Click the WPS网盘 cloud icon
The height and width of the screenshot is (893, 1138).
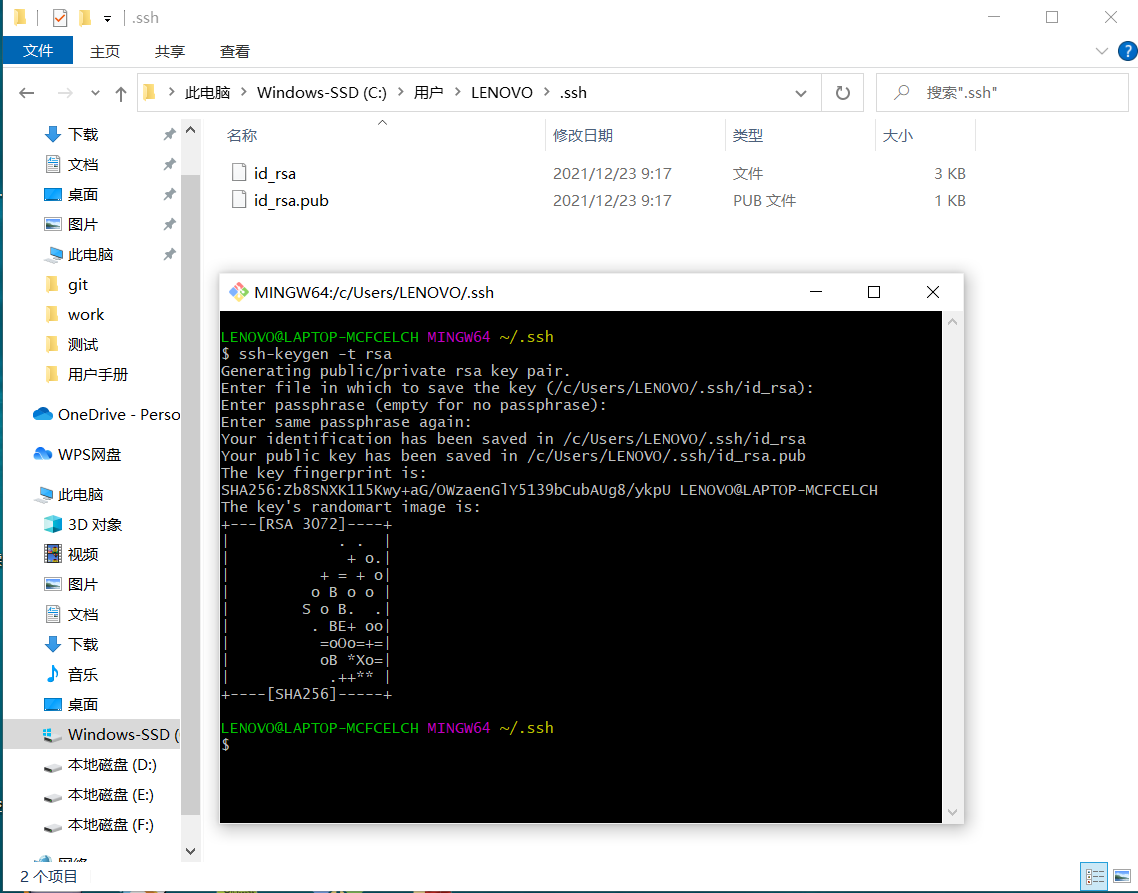(43, 454)
